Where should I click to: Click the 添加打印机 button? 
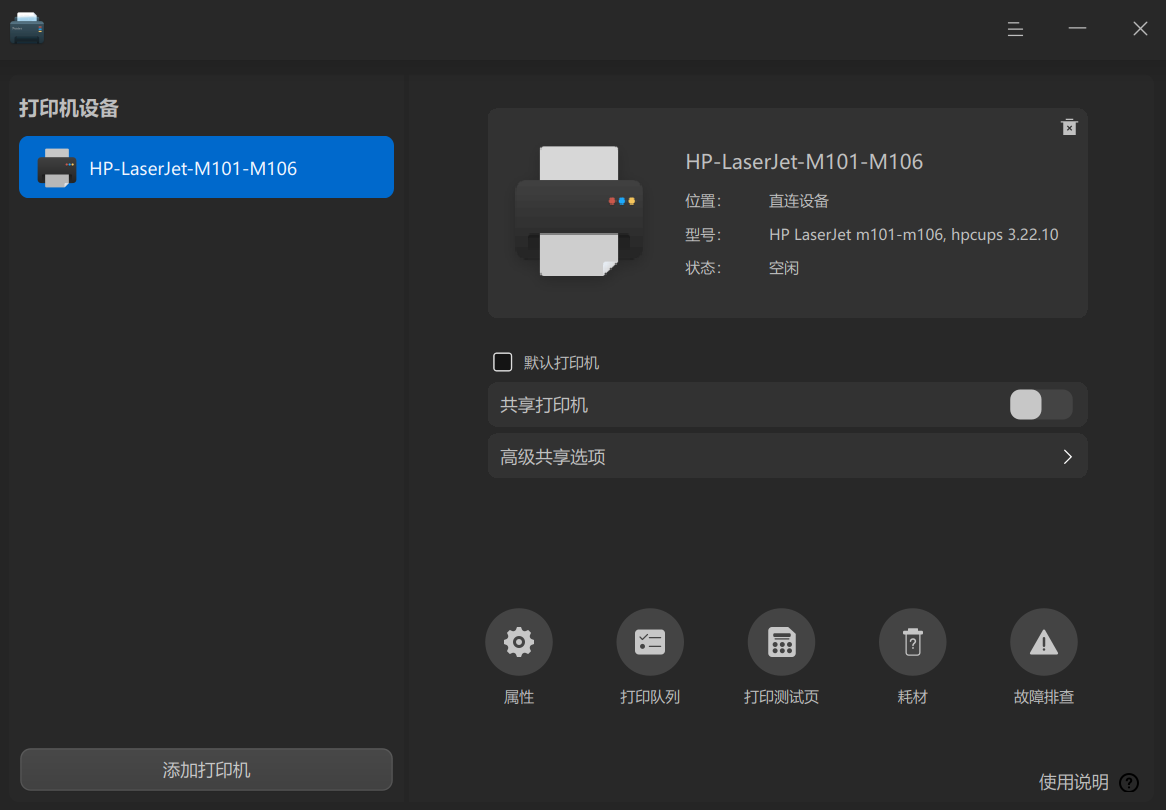coord(206,769)
